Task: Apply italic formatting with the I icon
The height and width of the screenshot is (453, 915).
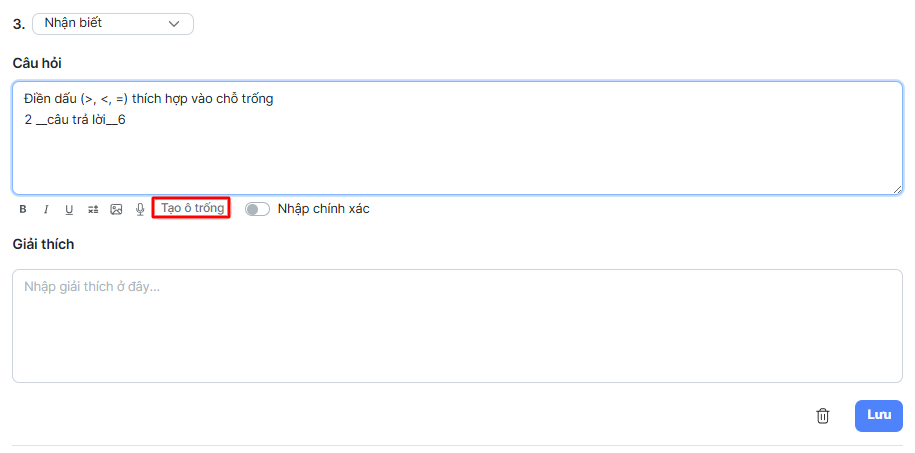Action: coord(46,209)
